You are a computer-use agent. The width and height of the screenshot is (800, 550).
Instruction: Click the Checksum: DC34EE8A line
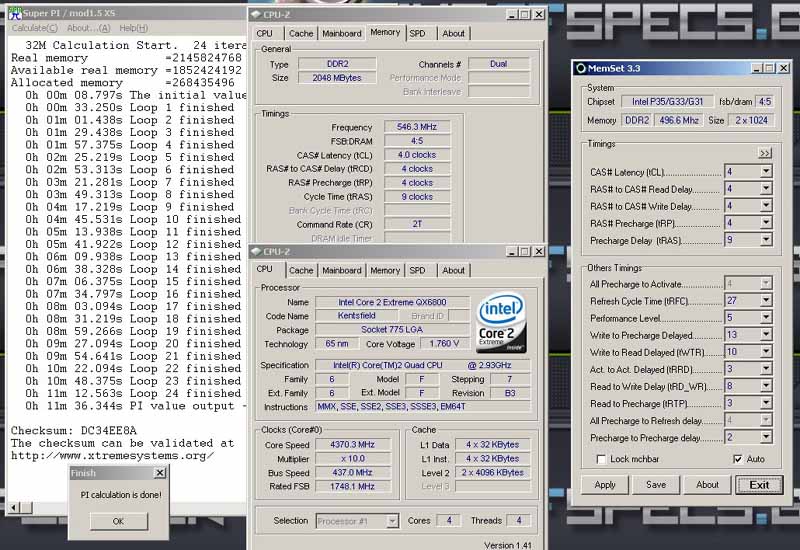point(74,431)
